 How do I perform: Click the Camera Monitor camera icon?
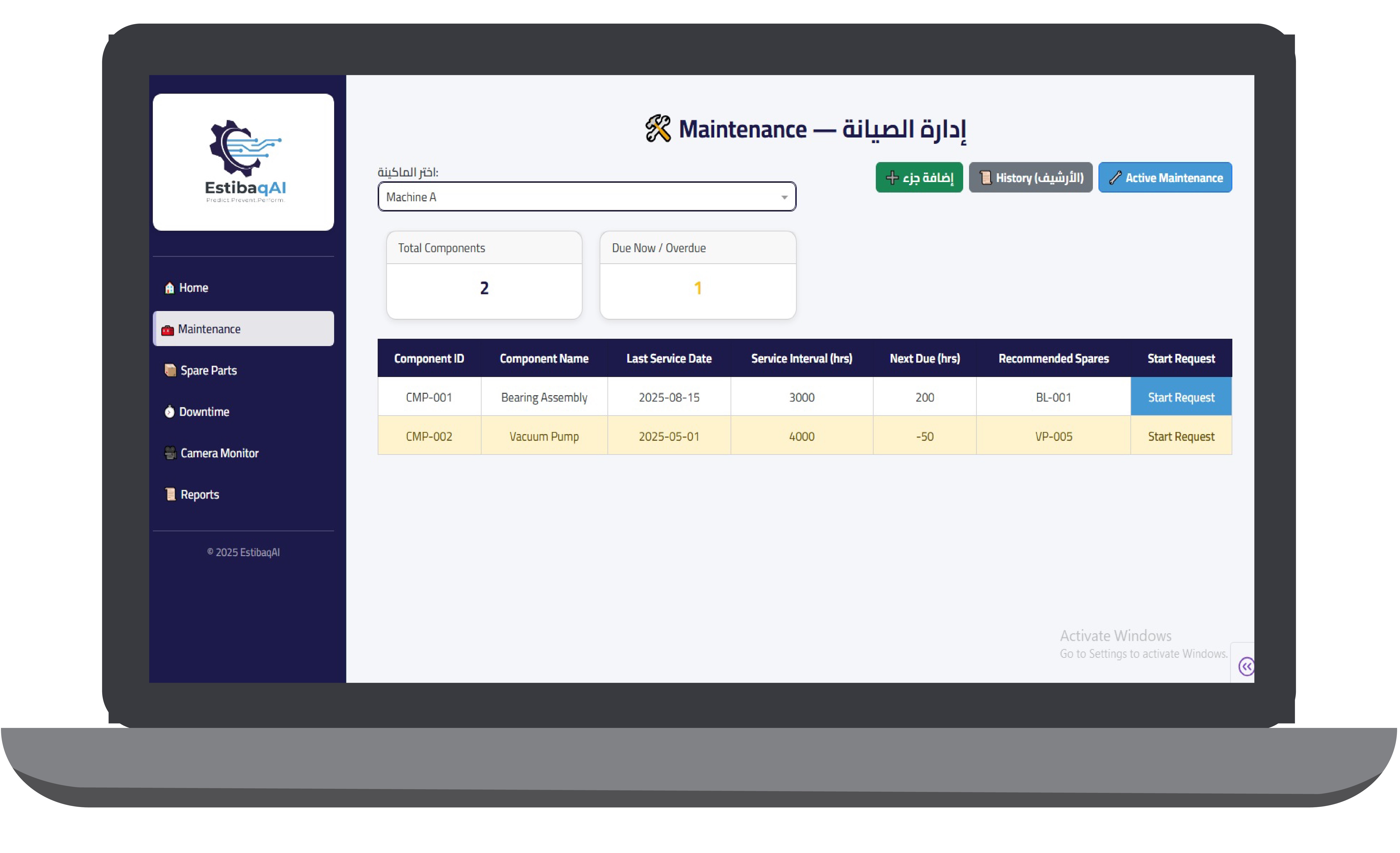(x=169, y=453)
